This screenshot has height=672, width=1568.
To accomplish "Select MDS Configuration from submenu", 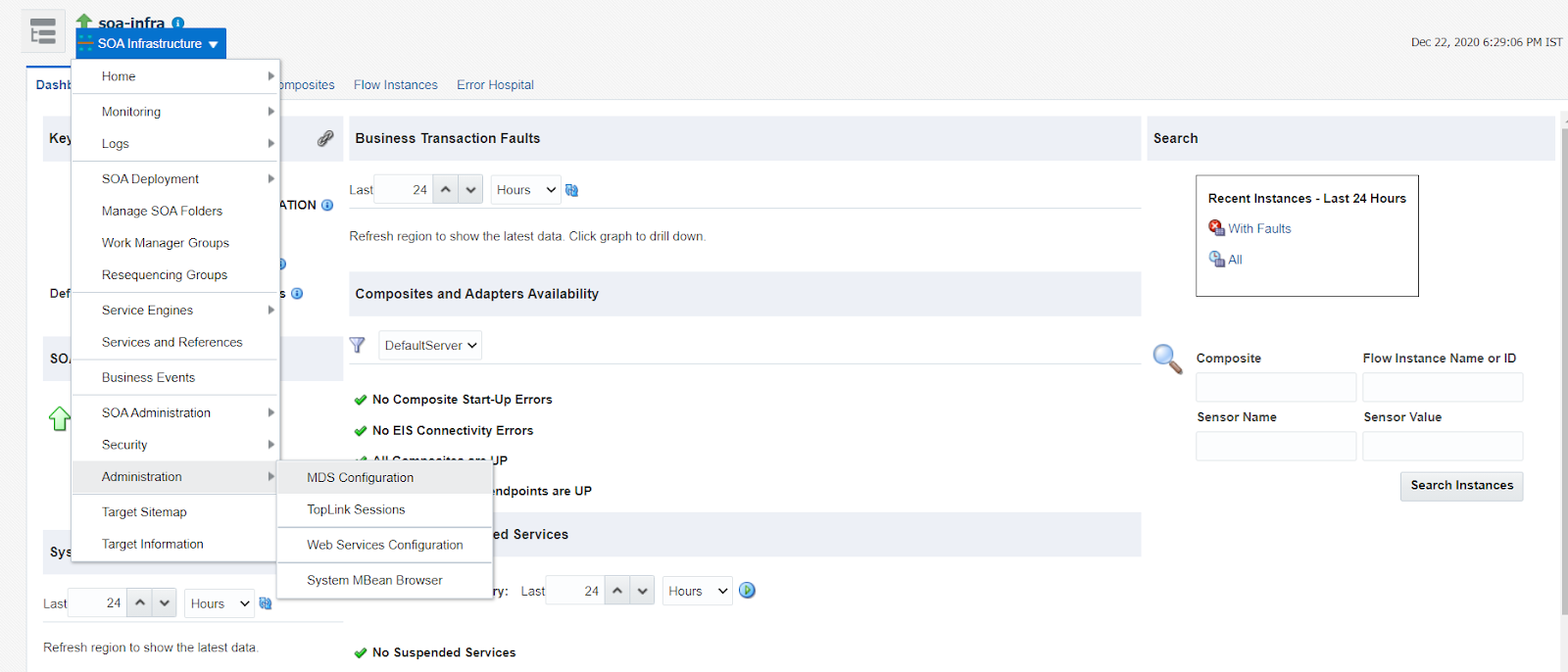I will 360,478.
